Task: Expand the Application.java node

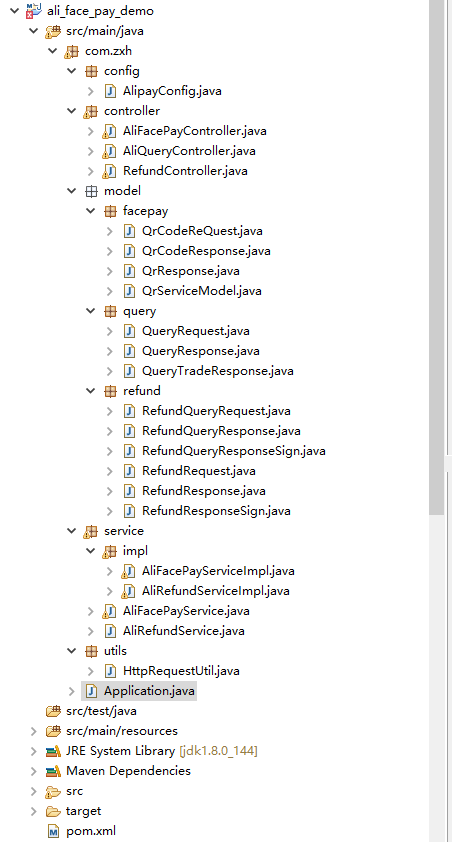Action: tap(71, 691)
